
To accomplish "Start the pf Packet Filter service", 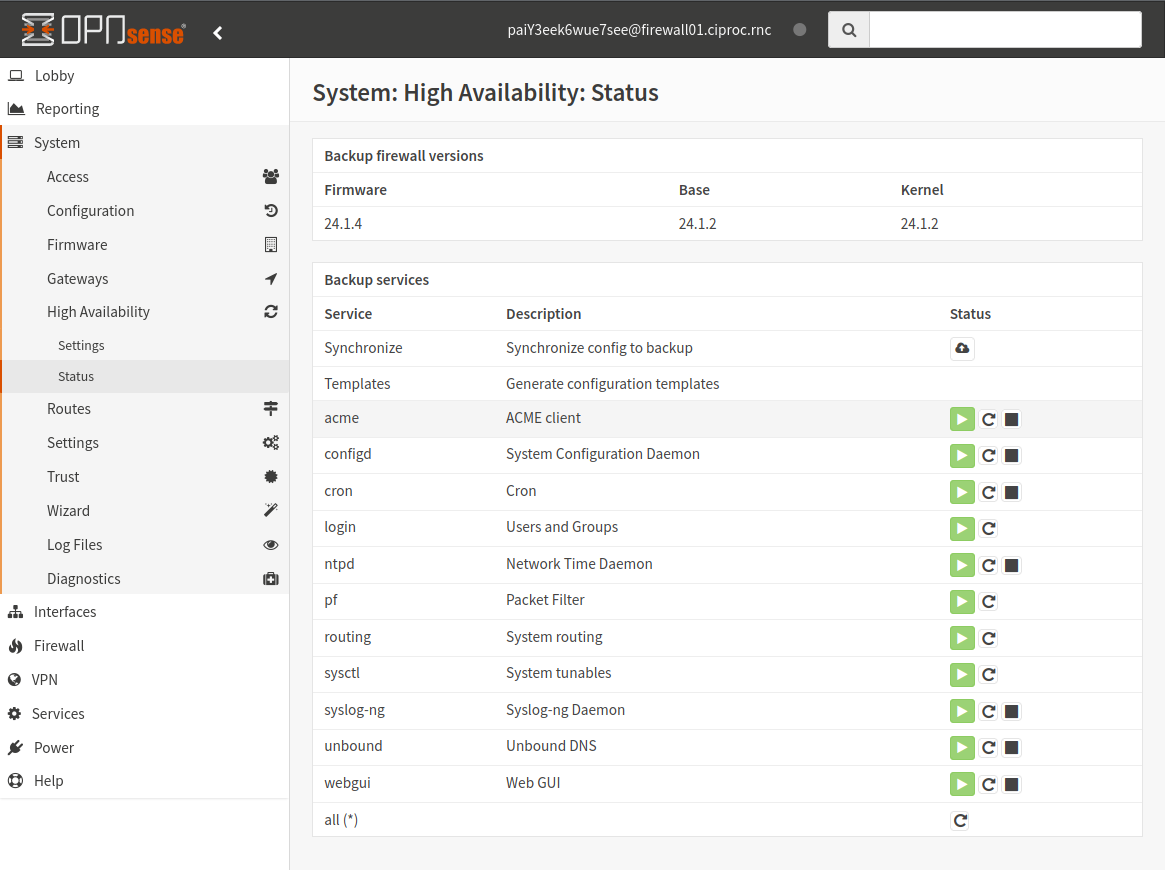I will pos(961,601).
